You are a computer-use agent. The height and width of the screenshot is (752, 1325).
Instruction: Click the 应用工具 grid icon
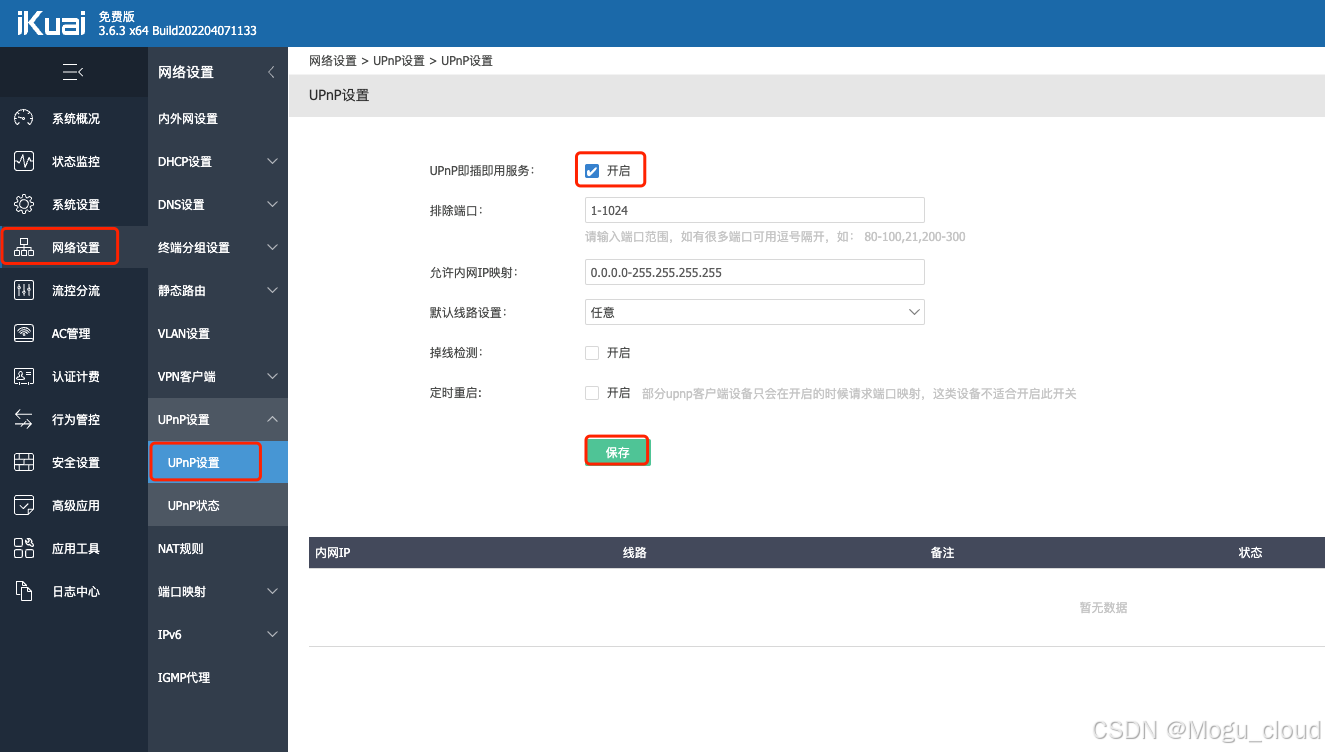(24, 548)
